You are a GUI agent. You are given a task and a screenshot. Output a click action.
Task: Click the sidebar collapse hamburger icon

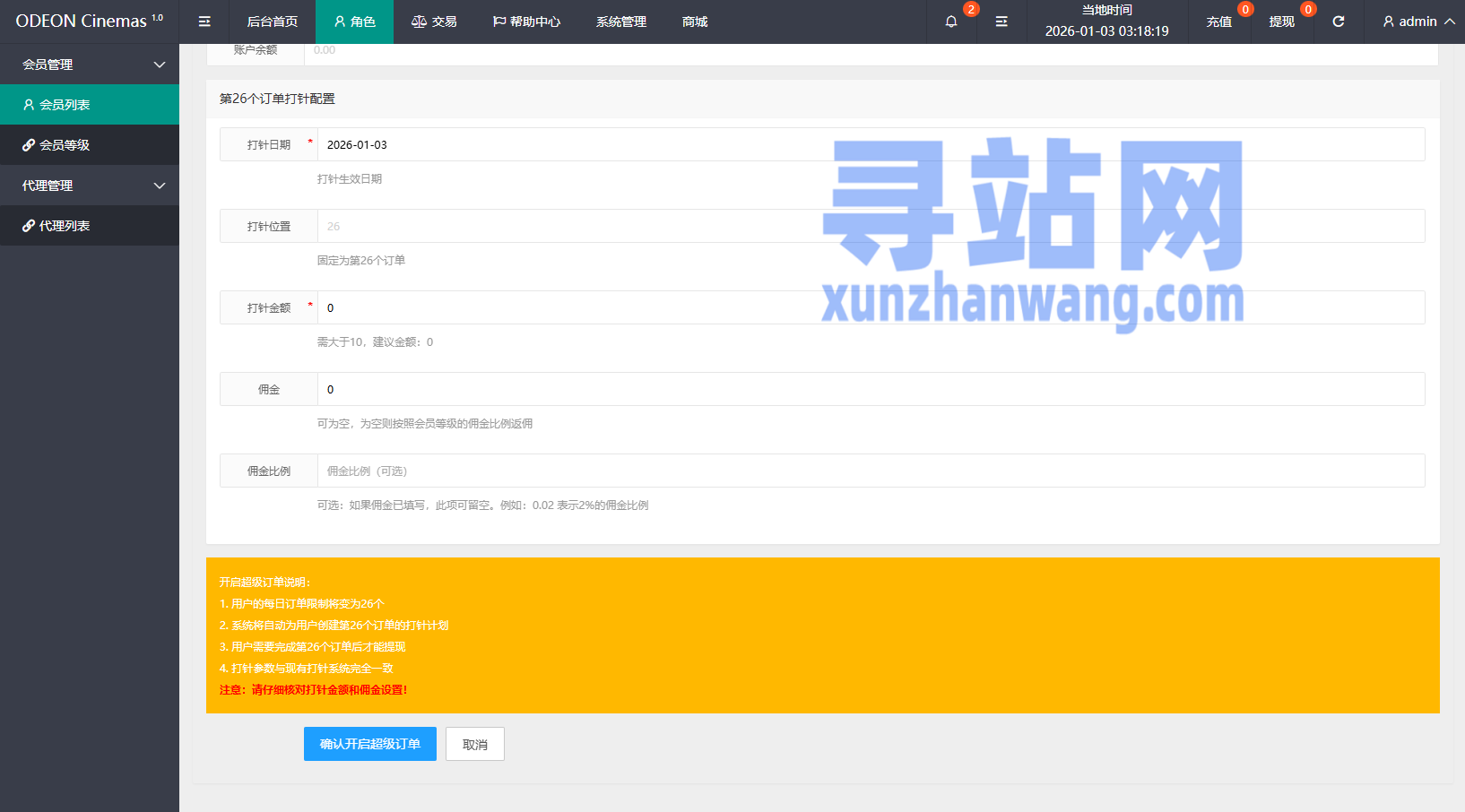click(204, 22)
